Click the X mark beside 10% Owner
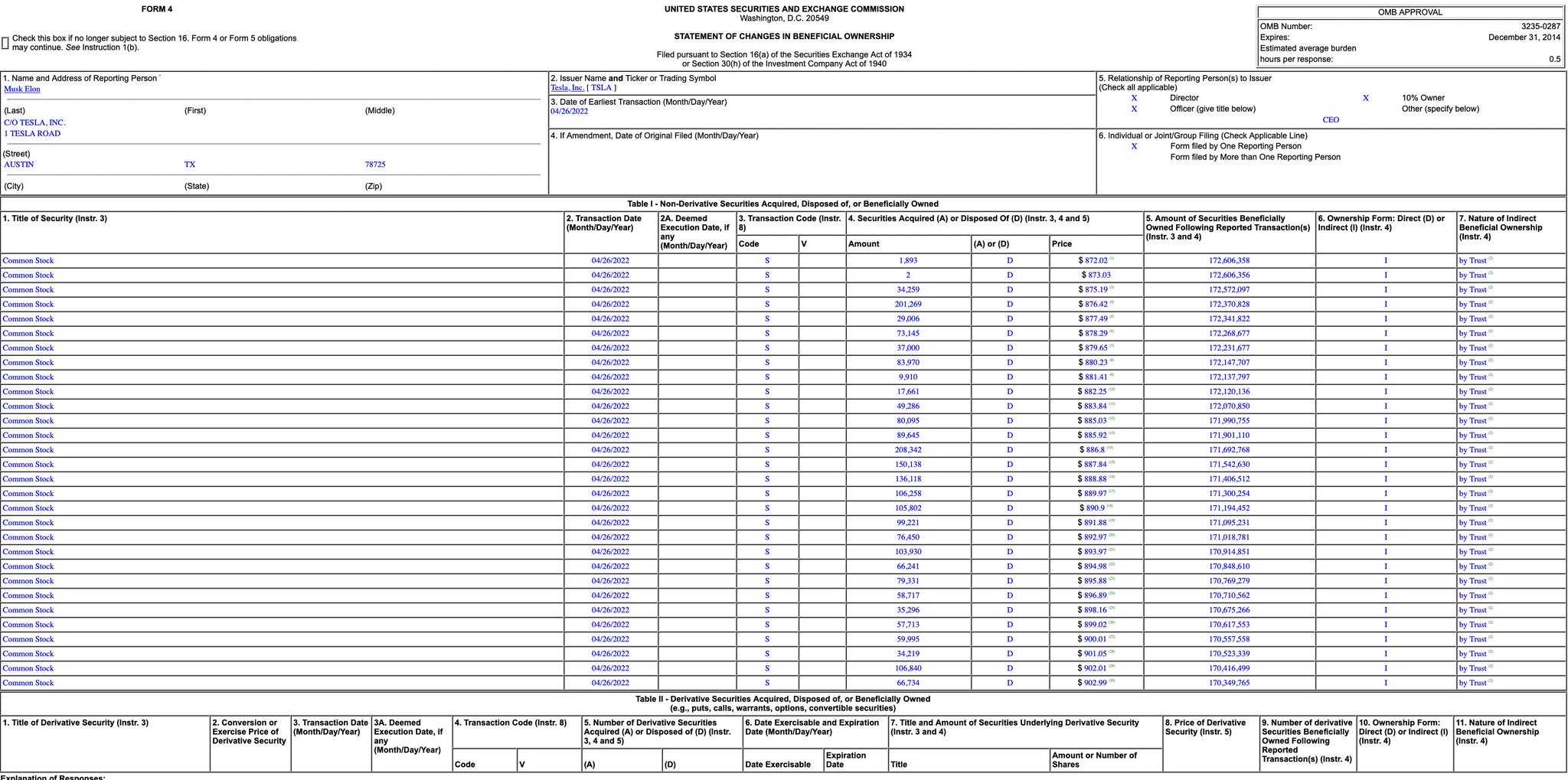This screenshot has height=780, width=1568. point(1366,98)
